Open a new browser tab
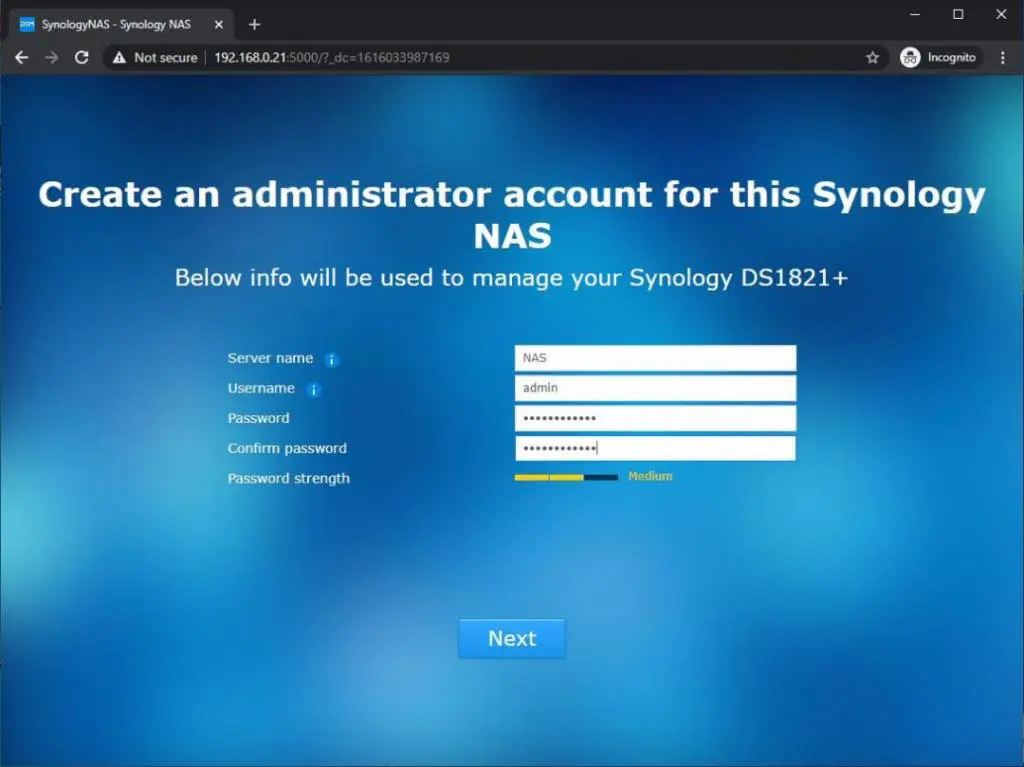The height and width of the screenshot is (767, 1024). pyautogui.click(x=255, y=24)
